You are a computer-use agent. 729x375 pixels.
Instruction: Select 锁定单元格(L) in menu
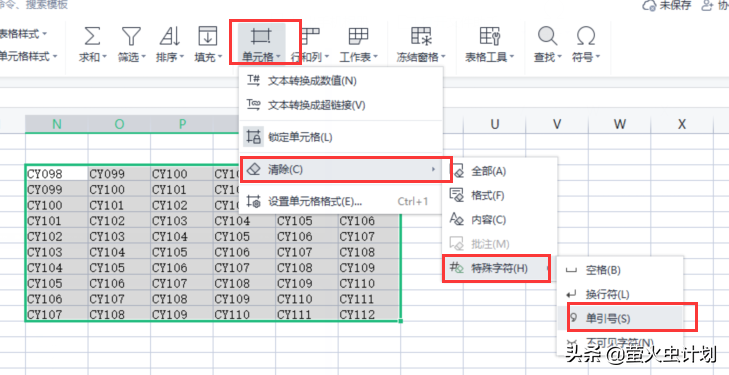340,137
